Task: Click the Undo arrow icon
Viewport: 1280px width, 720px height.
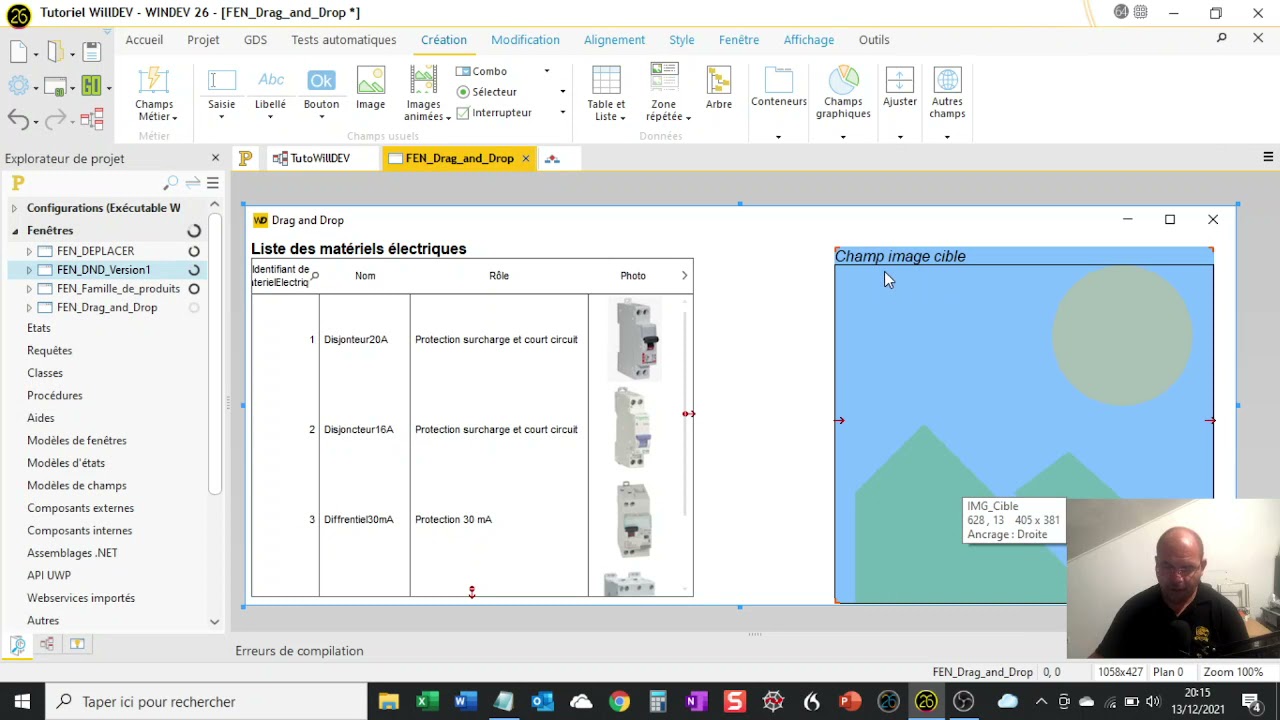Action: click(18, 120)
